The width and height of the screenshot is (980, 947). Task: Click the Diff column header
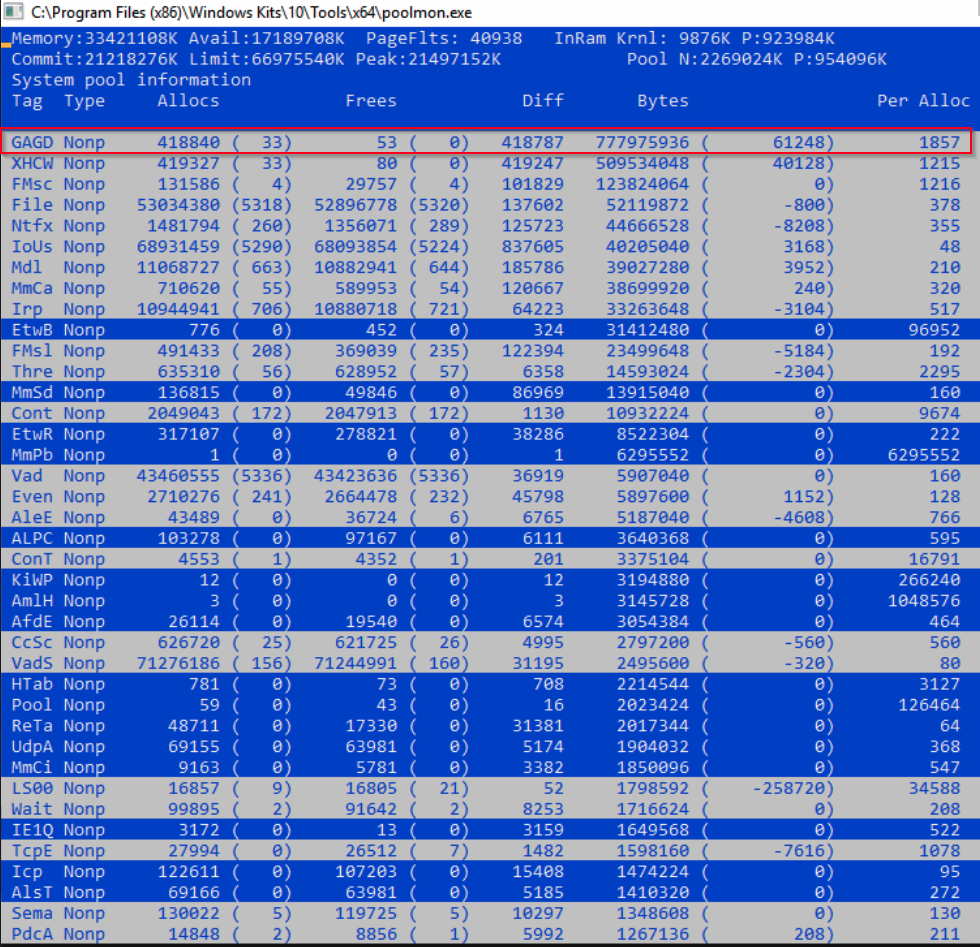tap(542, 100)
